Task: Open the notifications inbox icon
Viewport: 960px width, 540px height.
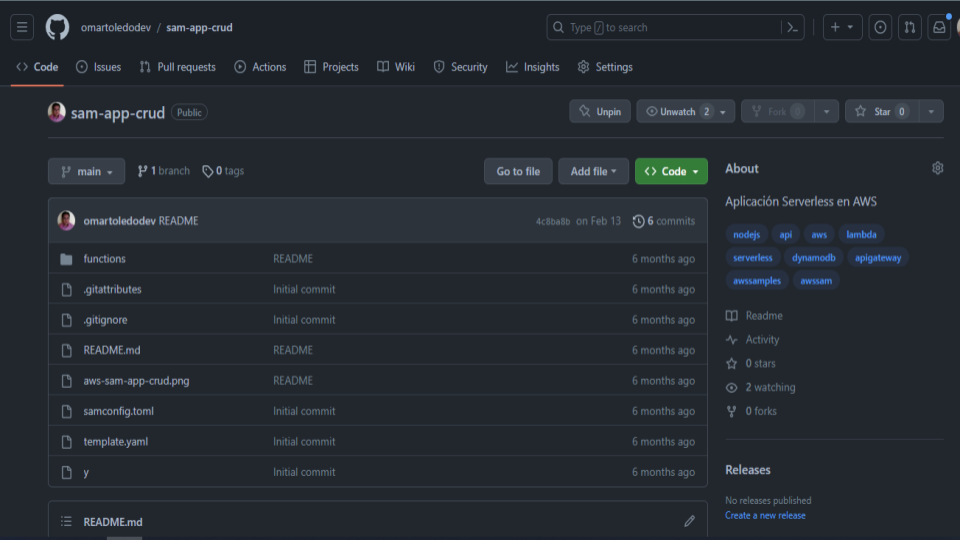Action: coord(939,28)
